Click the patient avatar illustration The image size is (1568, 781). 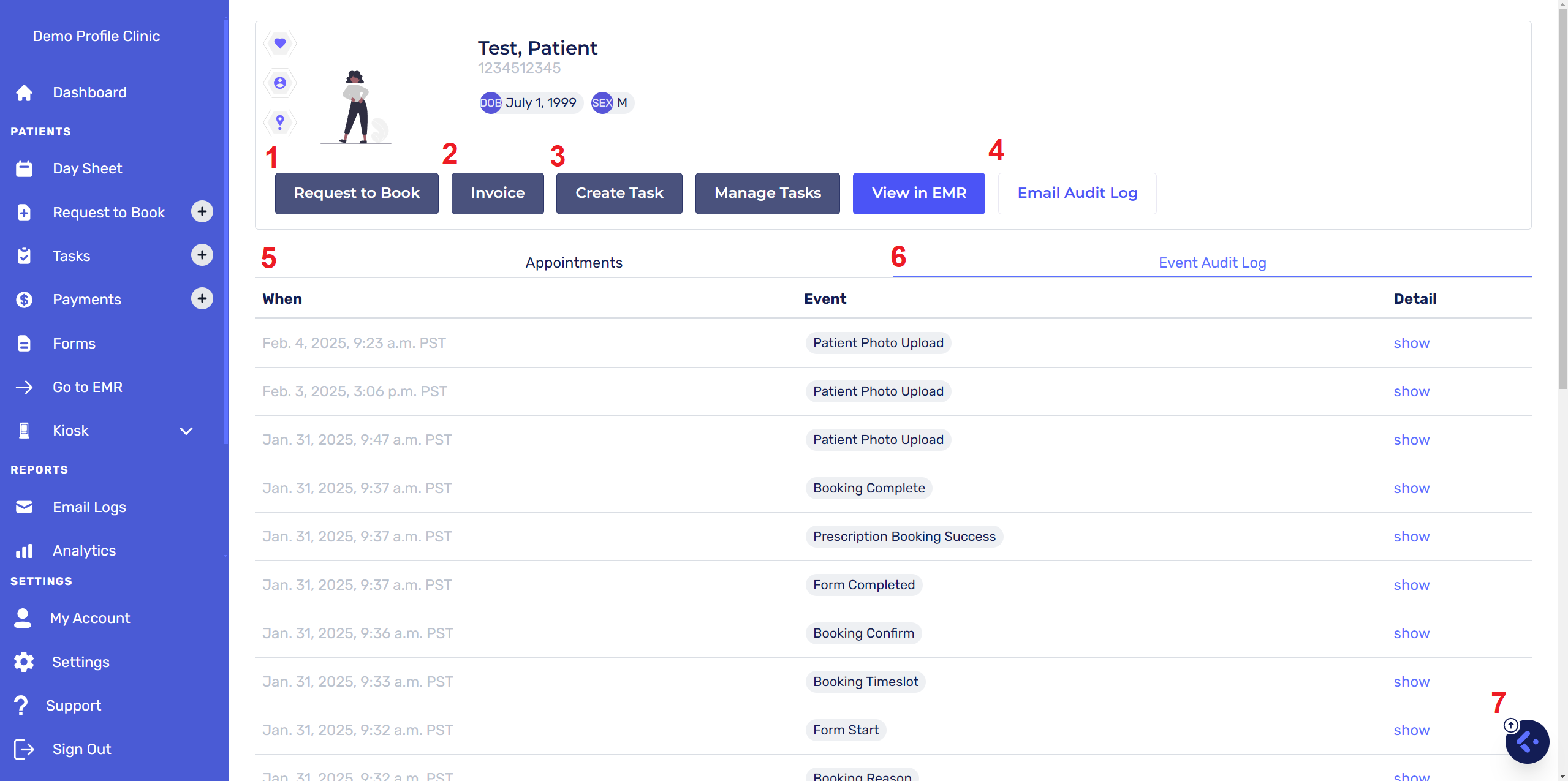[x=357, y=107]
